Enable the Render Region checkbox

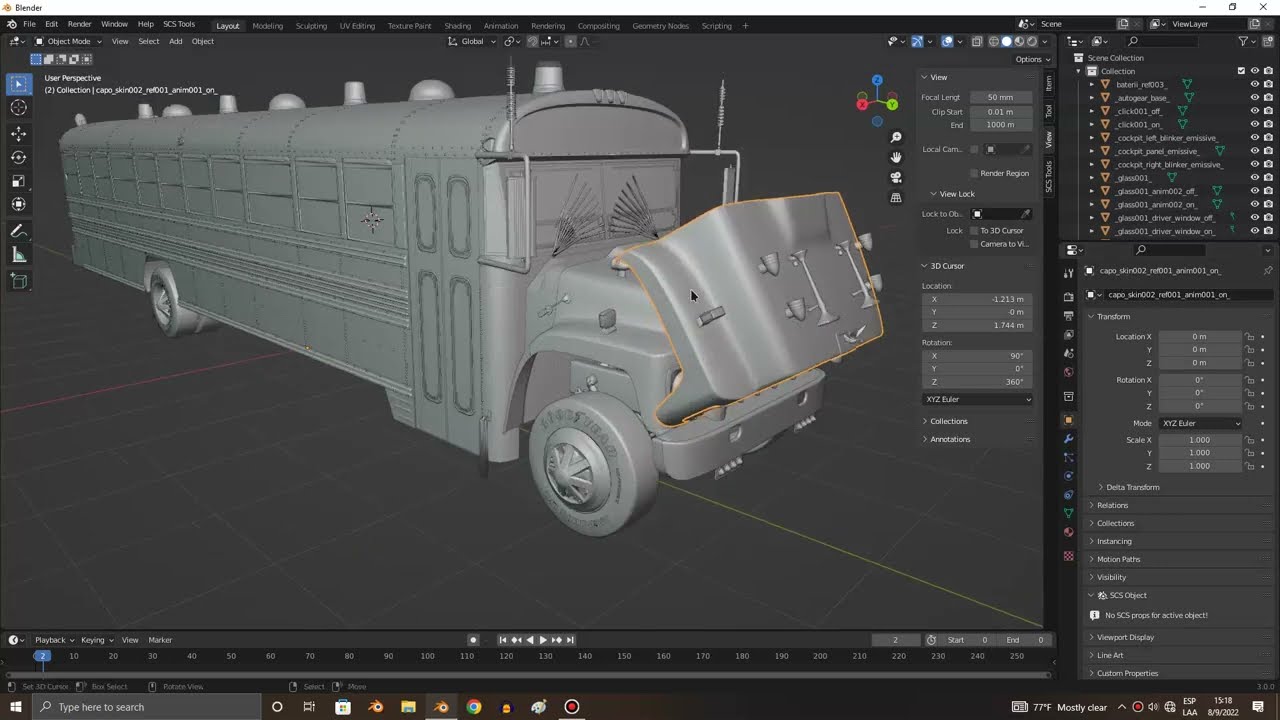point(974,173)
